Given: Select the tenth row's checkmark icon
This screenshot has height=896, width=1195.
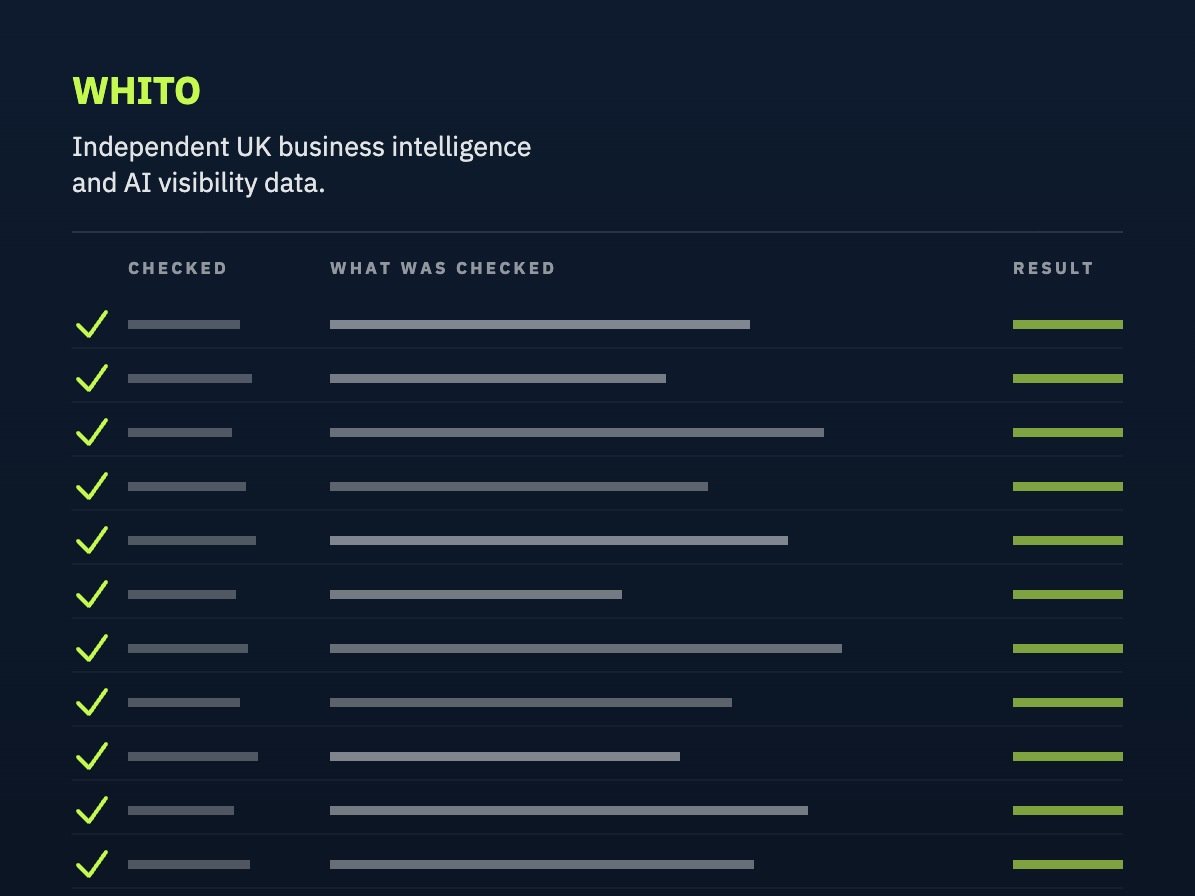Looking at the screenshot, I should click(92, 810).
